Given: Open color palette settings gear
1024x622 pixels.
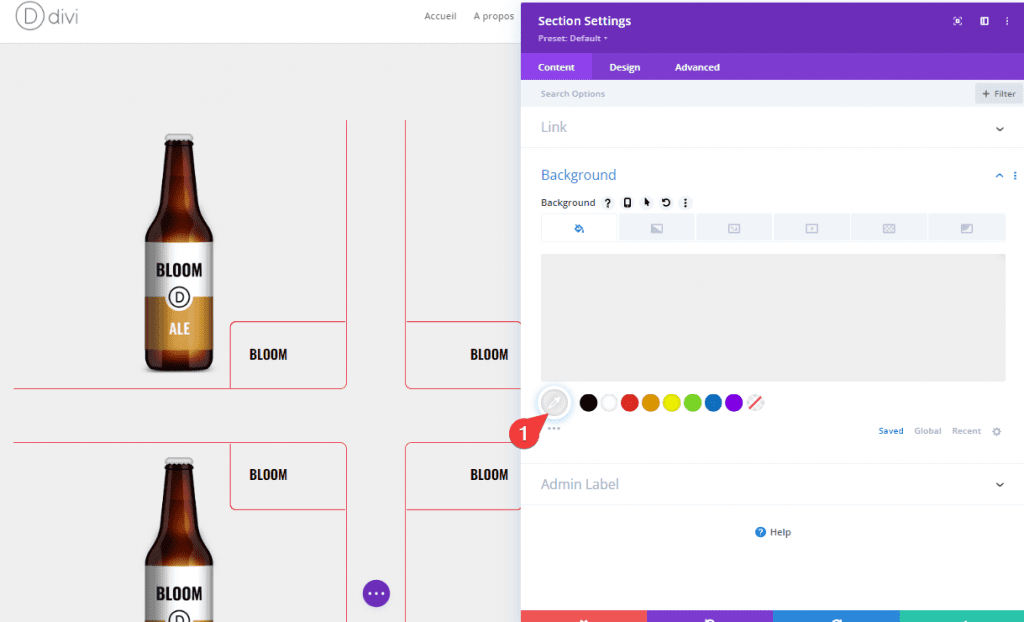Looking at the screenshot, I should click(997, 431).
